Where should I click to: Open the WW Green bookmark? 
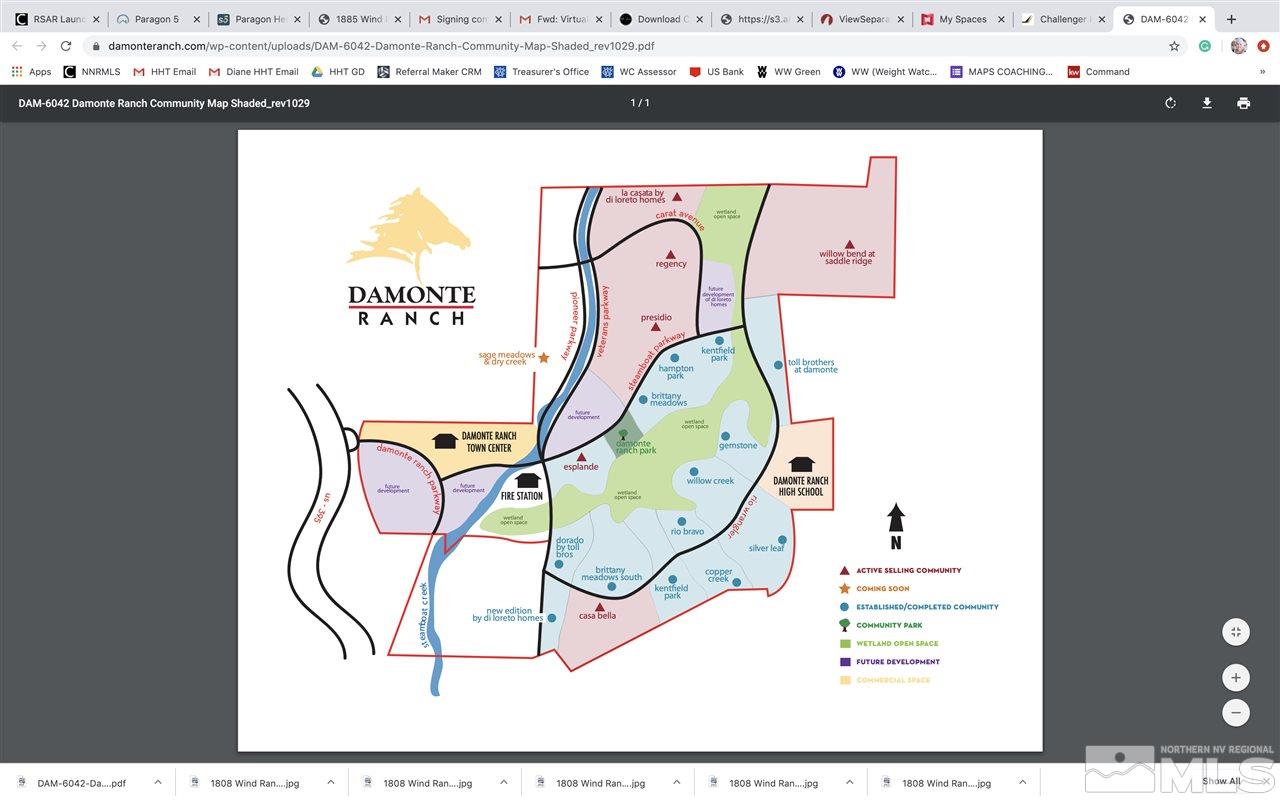pyautogui.click(x=788, y=72)
